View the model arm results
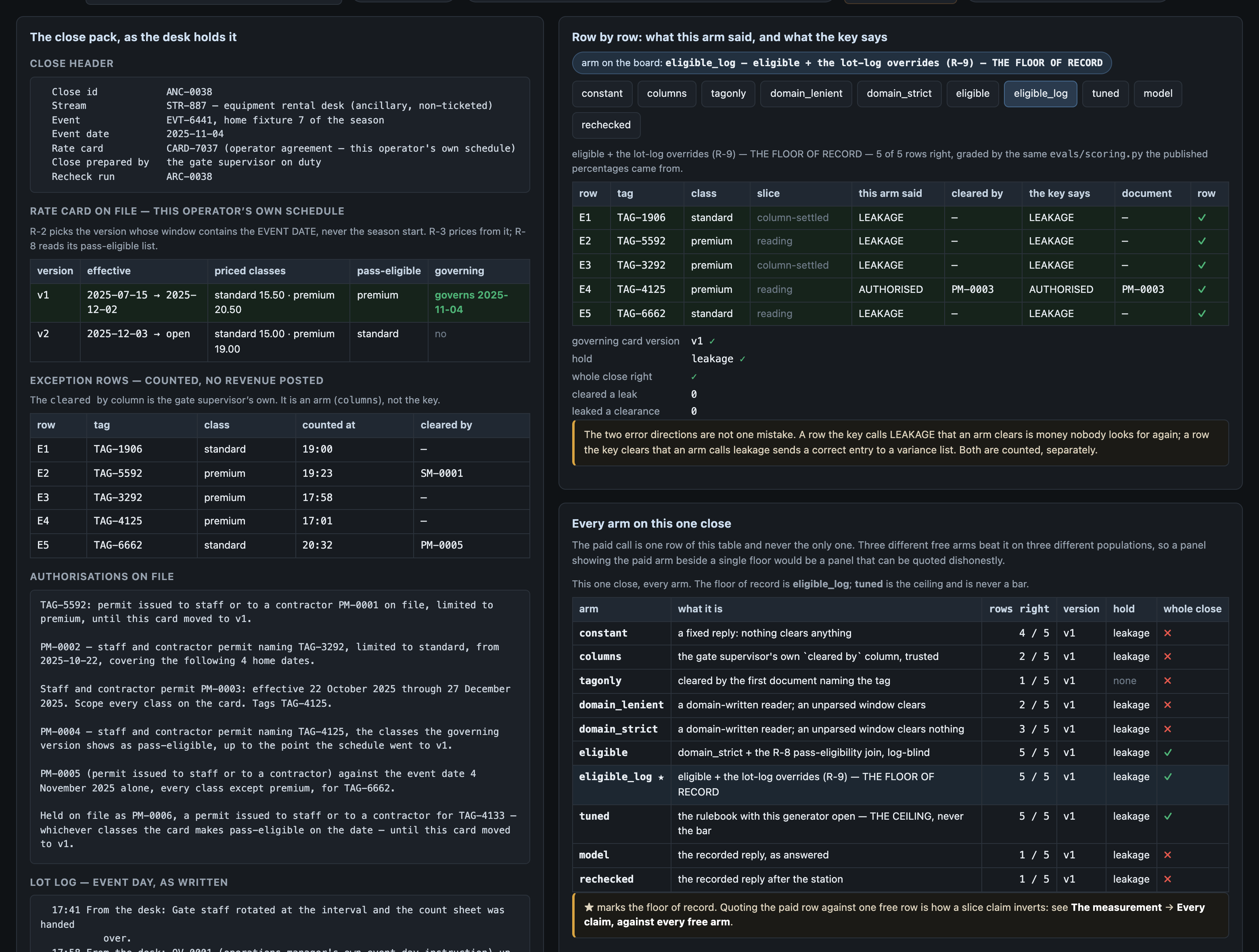This screenshot has width=1259, height=952. 1158,94
